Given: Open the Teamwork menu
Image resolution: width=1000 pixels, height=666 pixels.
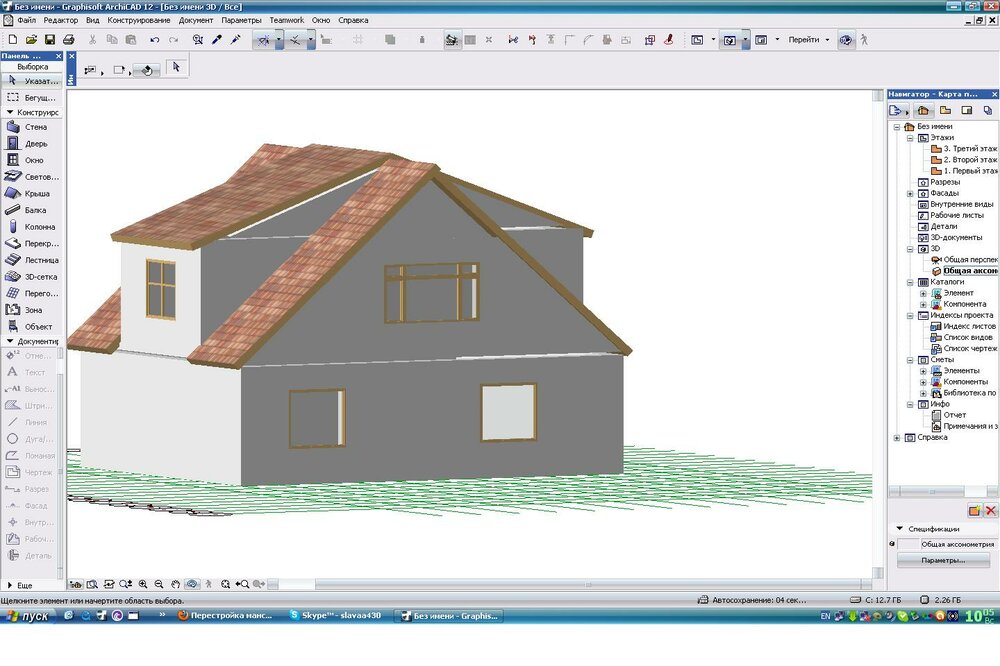Looking at the screenshot, I should tap(286, 20).
